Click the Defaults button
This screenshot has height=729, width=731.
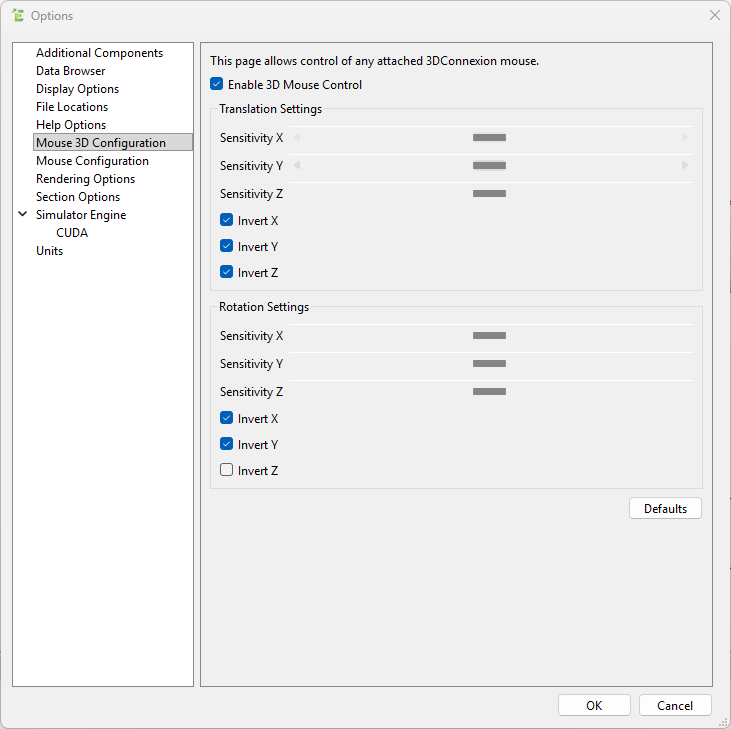665,509
